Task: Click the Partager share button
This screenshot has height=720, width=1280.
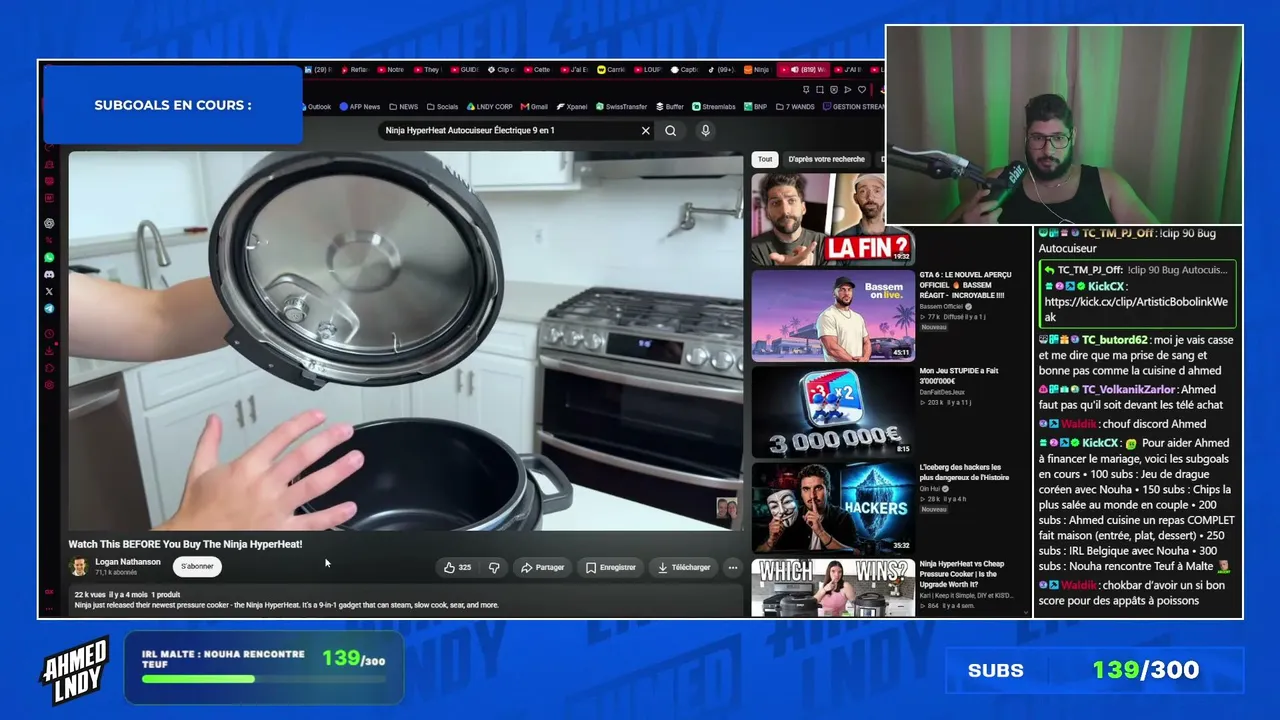Action: click(x=541, y=567)
